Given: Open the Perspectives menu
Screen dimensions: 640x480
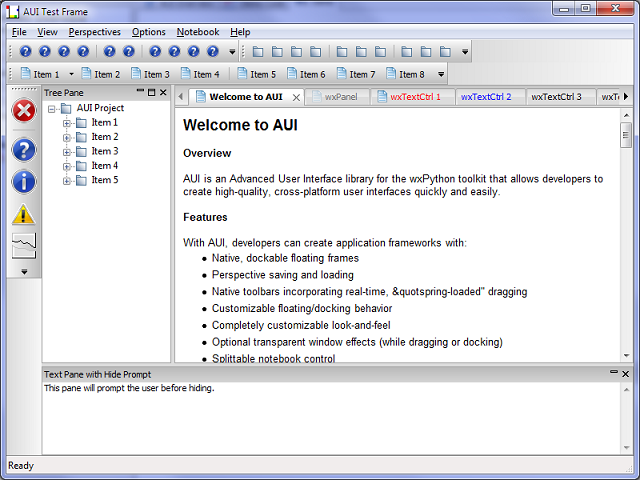Looking at the screenshot, I should pyautogui.click(x=94, y=32).
